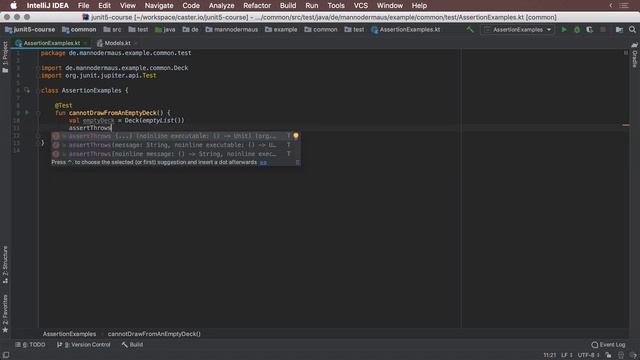Open the Event Log
This screenshot has width=640, height=360.
(608, 344)
